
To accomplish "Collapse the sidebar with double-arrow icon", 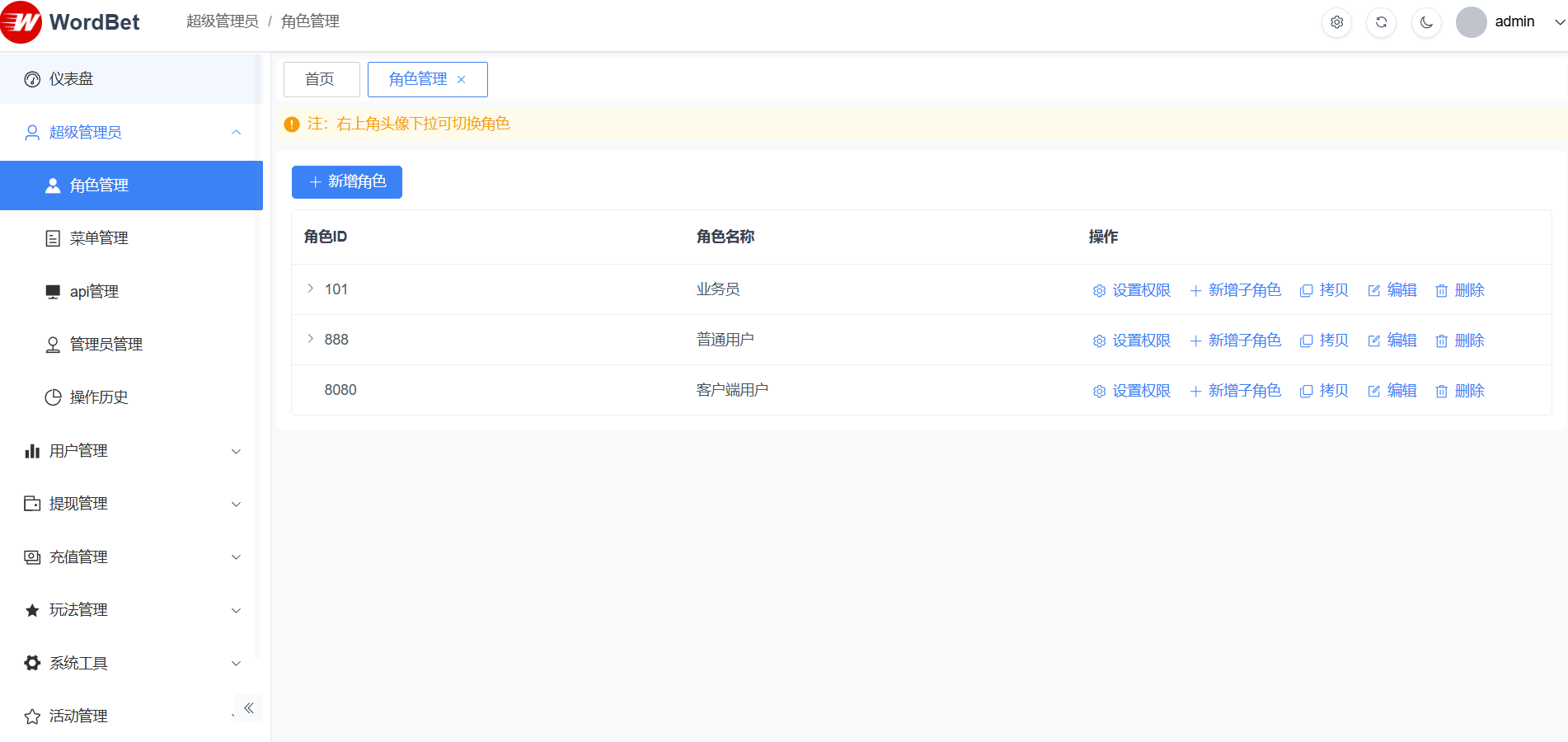I will [248, 708].
